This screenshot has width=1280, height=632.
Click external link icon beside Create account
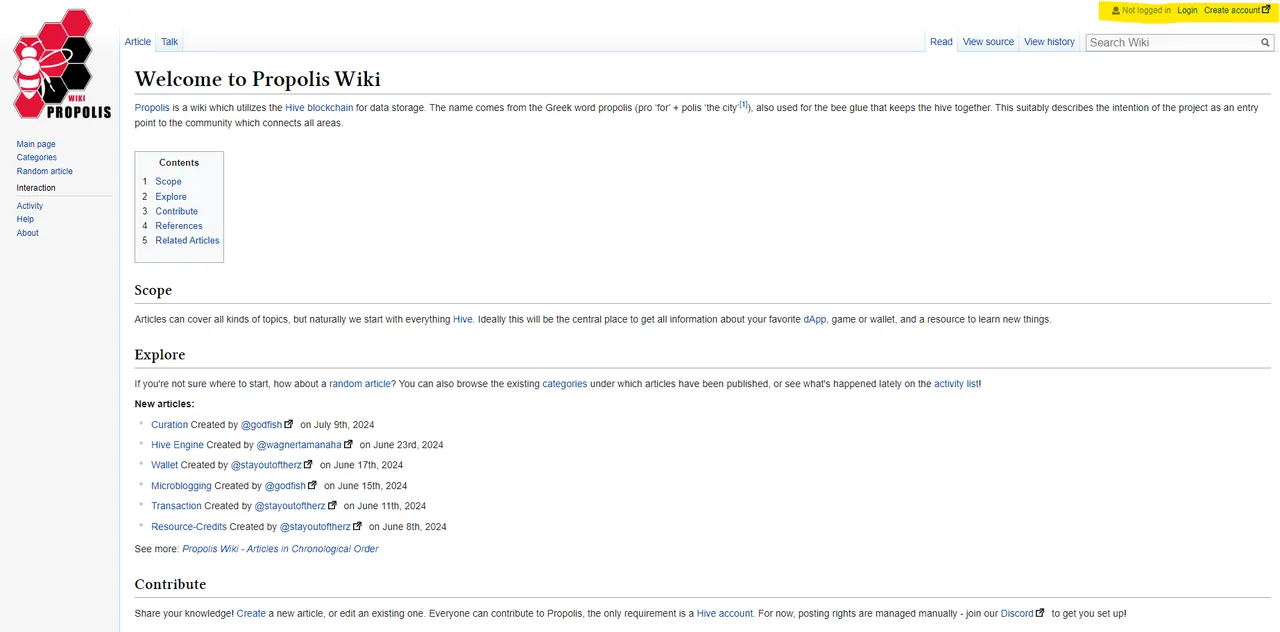[1266, 10]
